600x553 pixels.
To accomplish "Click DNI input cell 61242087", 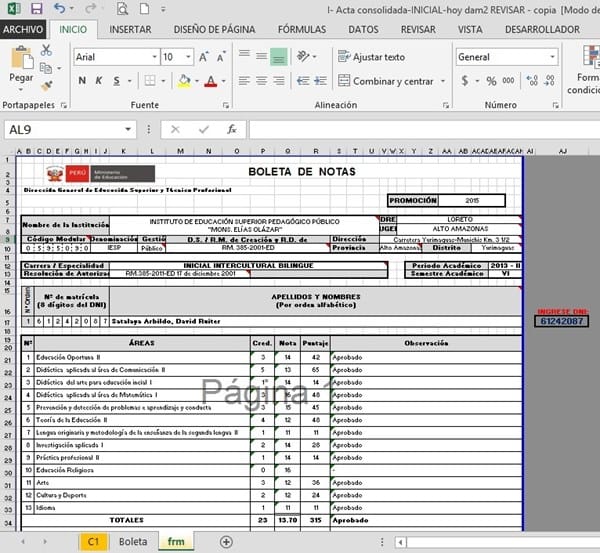I will (561, 321).
